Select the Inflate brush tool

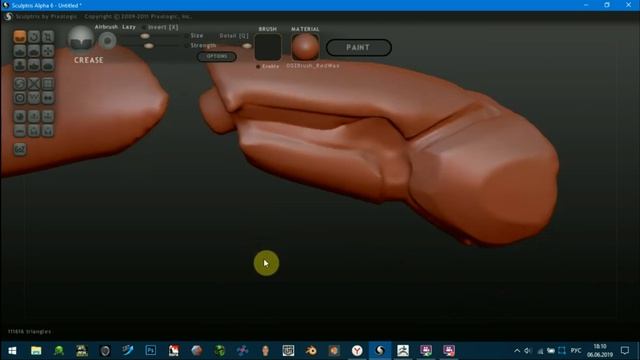click(20, 65)
